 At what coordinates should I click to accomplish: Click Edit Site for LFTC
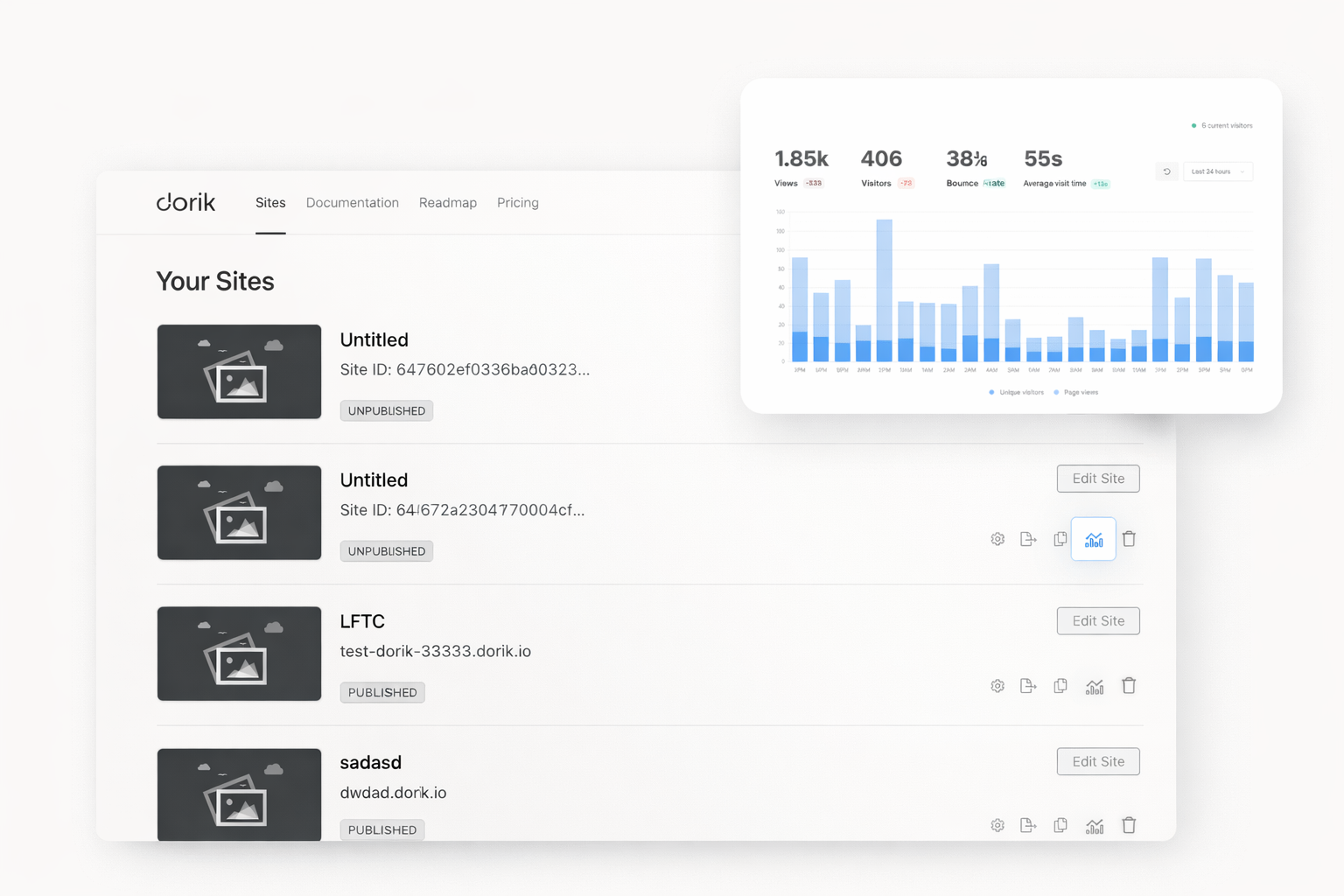(1098, 621)
